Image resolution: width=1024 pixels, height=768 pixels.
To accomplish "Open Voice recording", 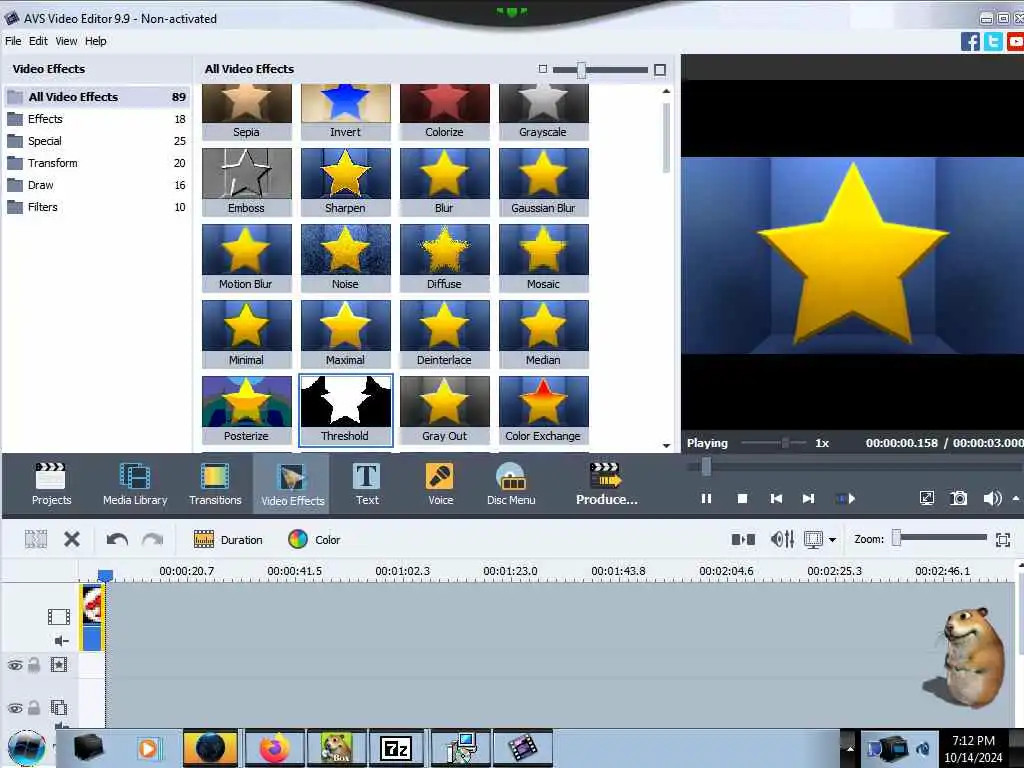I will click(x=440, y=484).
